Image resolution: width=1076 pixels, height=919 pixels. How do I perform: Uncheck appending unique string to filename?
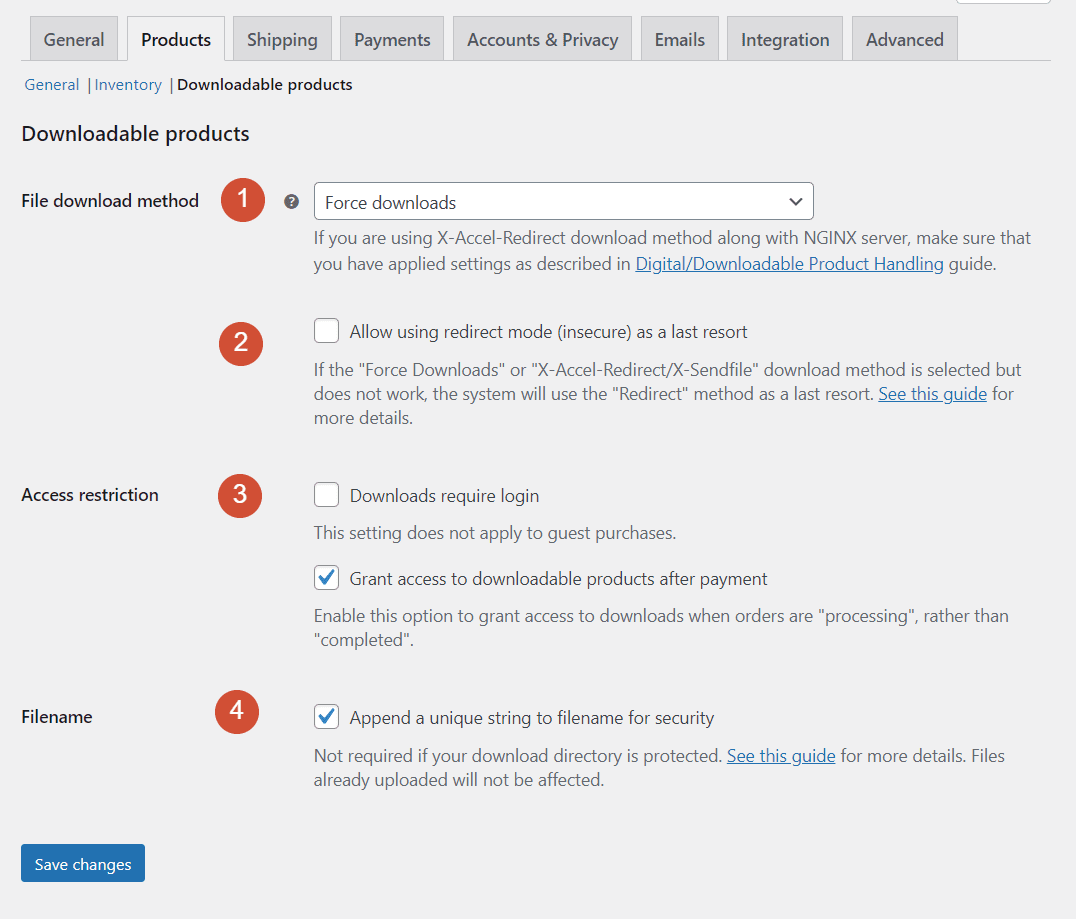326,716
